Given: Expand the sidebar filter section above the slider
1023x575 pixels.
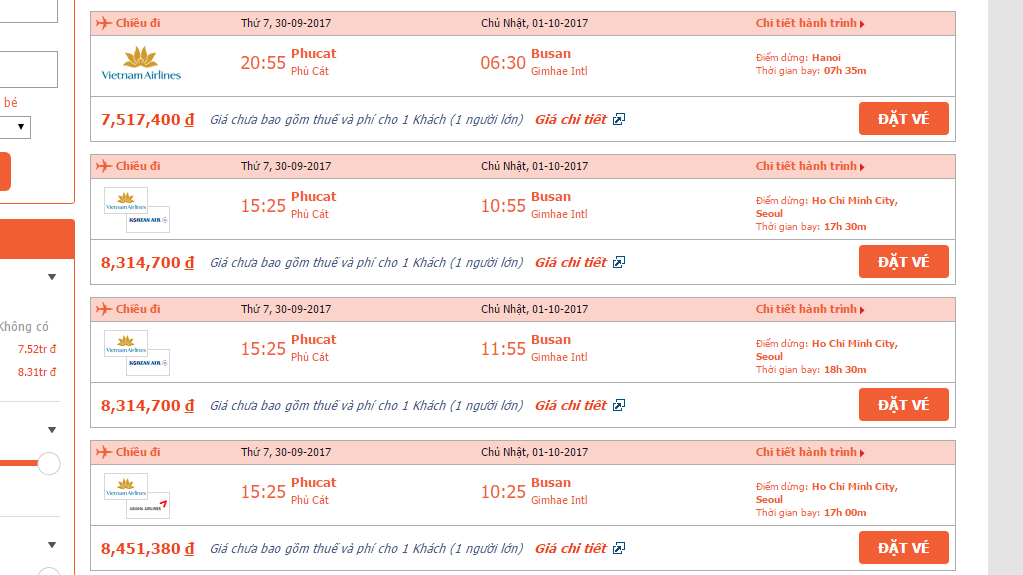Looking at the screenshot, I should pyautogui.click(x=52, y=430).
